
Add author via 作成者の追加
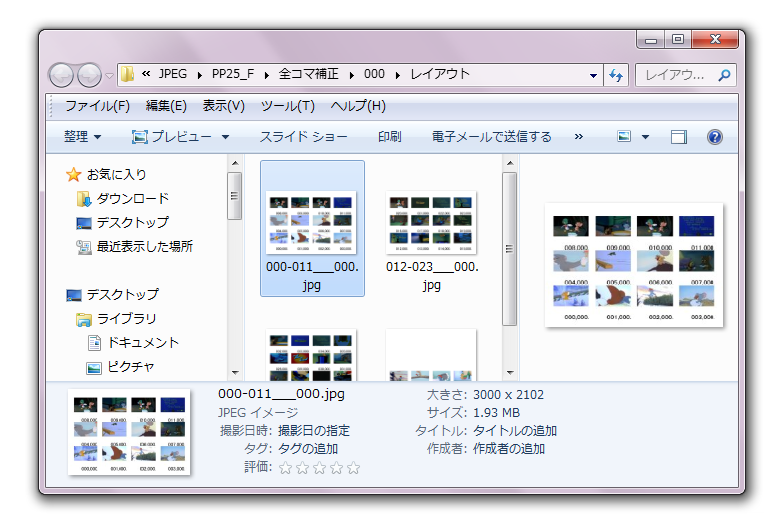click(508, 449)
